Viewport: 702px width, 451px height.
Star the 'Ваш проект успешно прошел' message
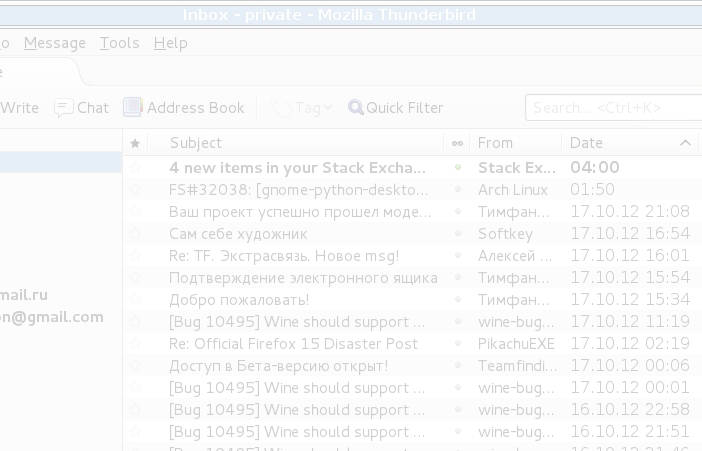[x=135, y=211]
